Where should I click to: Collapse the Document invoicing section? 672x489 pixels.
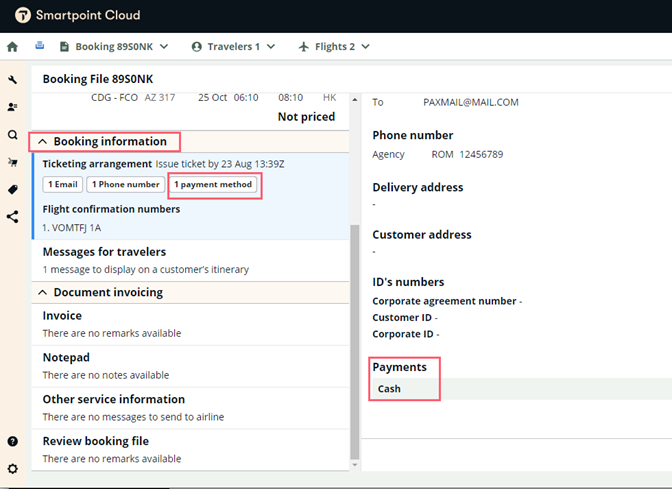tap(42, 292)
